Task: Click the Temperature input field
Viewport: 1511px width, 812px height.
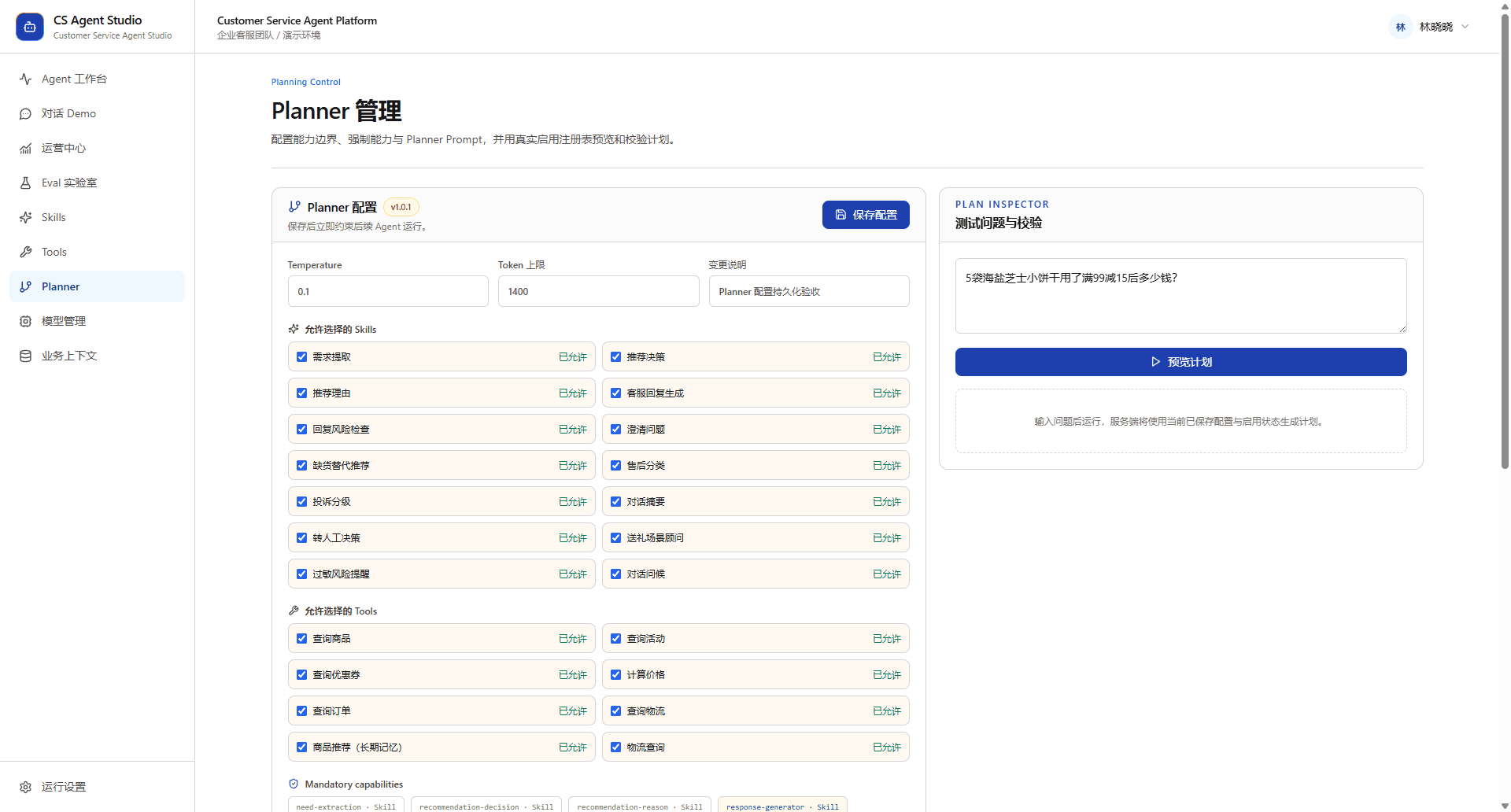Action: [x=388, y=291]
